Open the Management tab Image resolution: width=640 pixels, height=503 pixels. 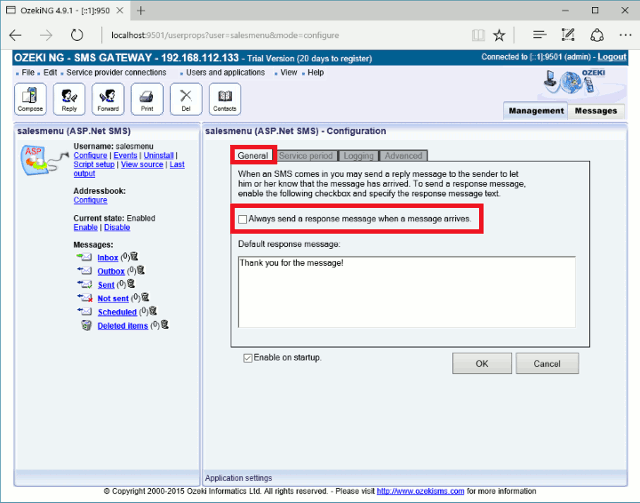coord(536,111)
